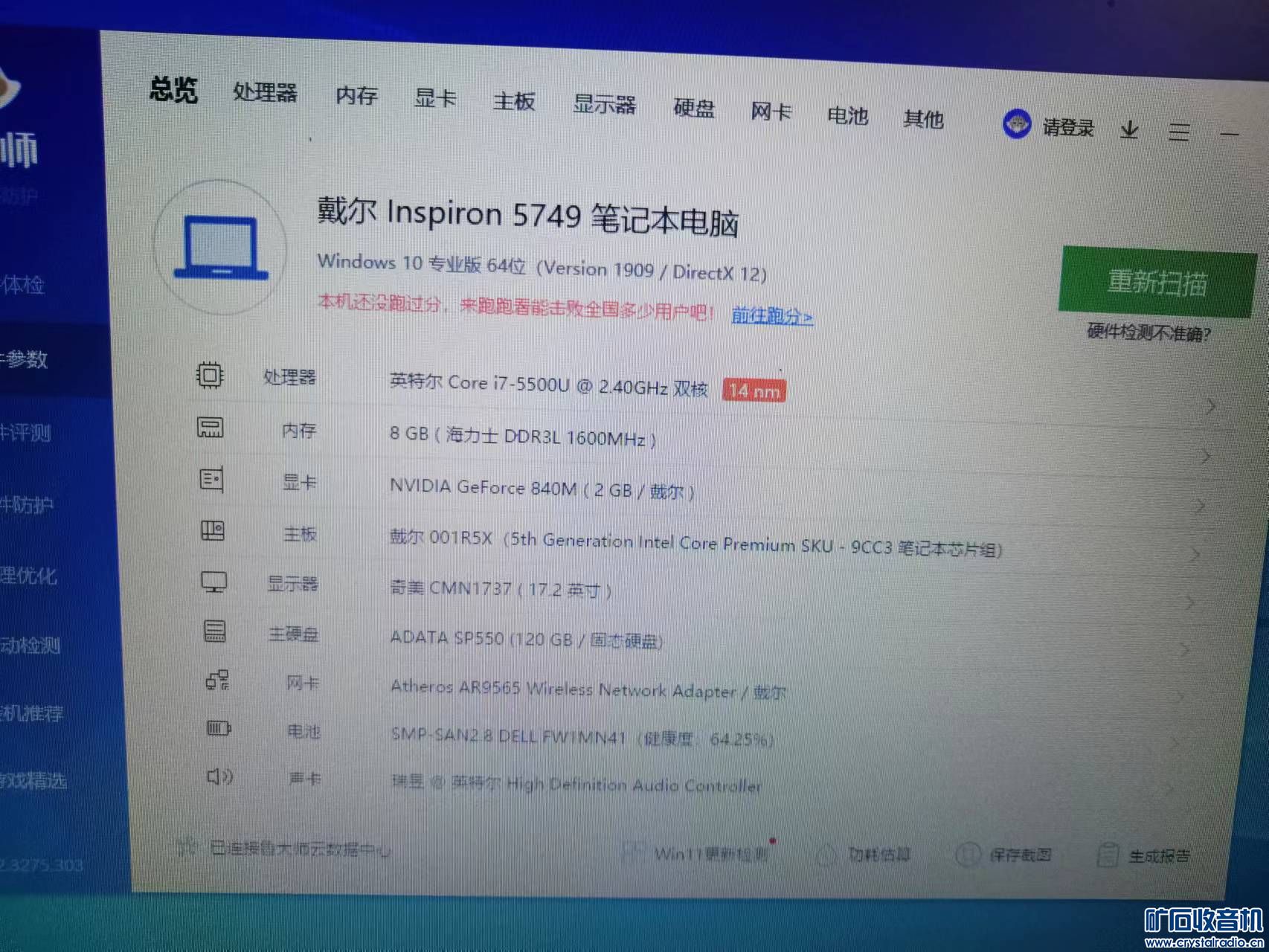
Task: Open the 评测 sidebar item
Action: [25, 433]
